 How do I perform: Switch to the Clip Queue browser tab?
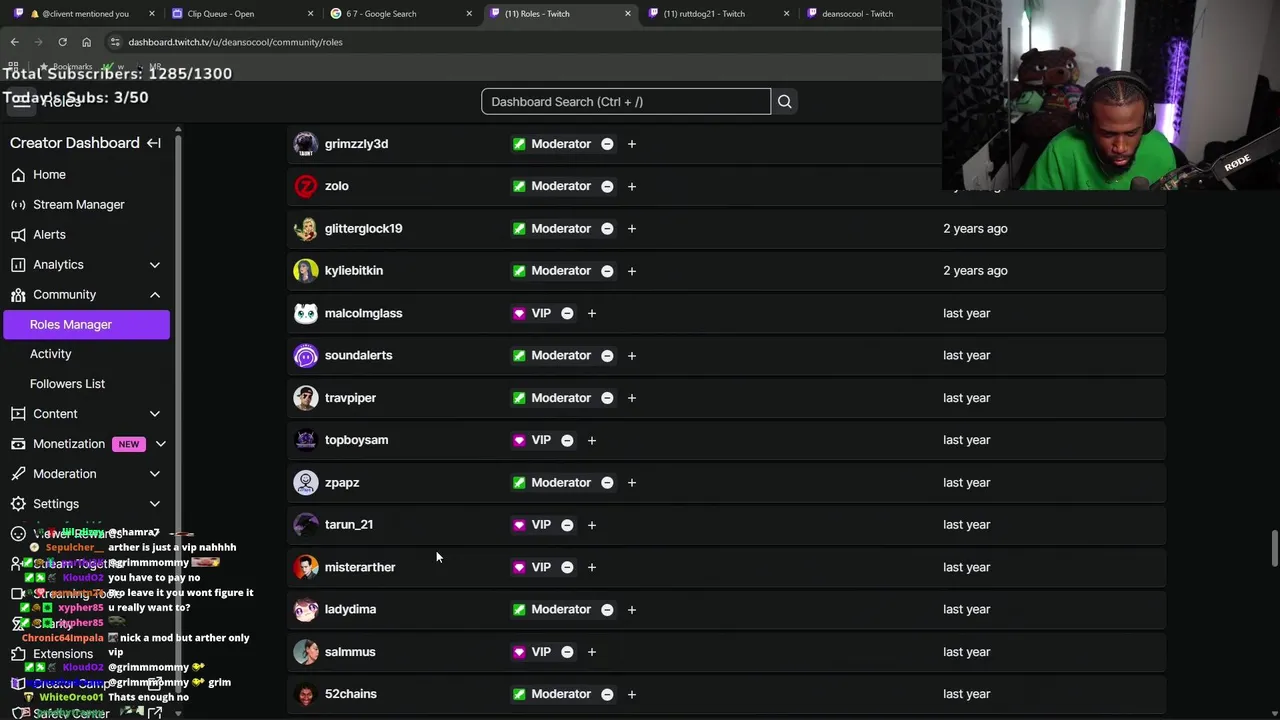coord(221,14)
